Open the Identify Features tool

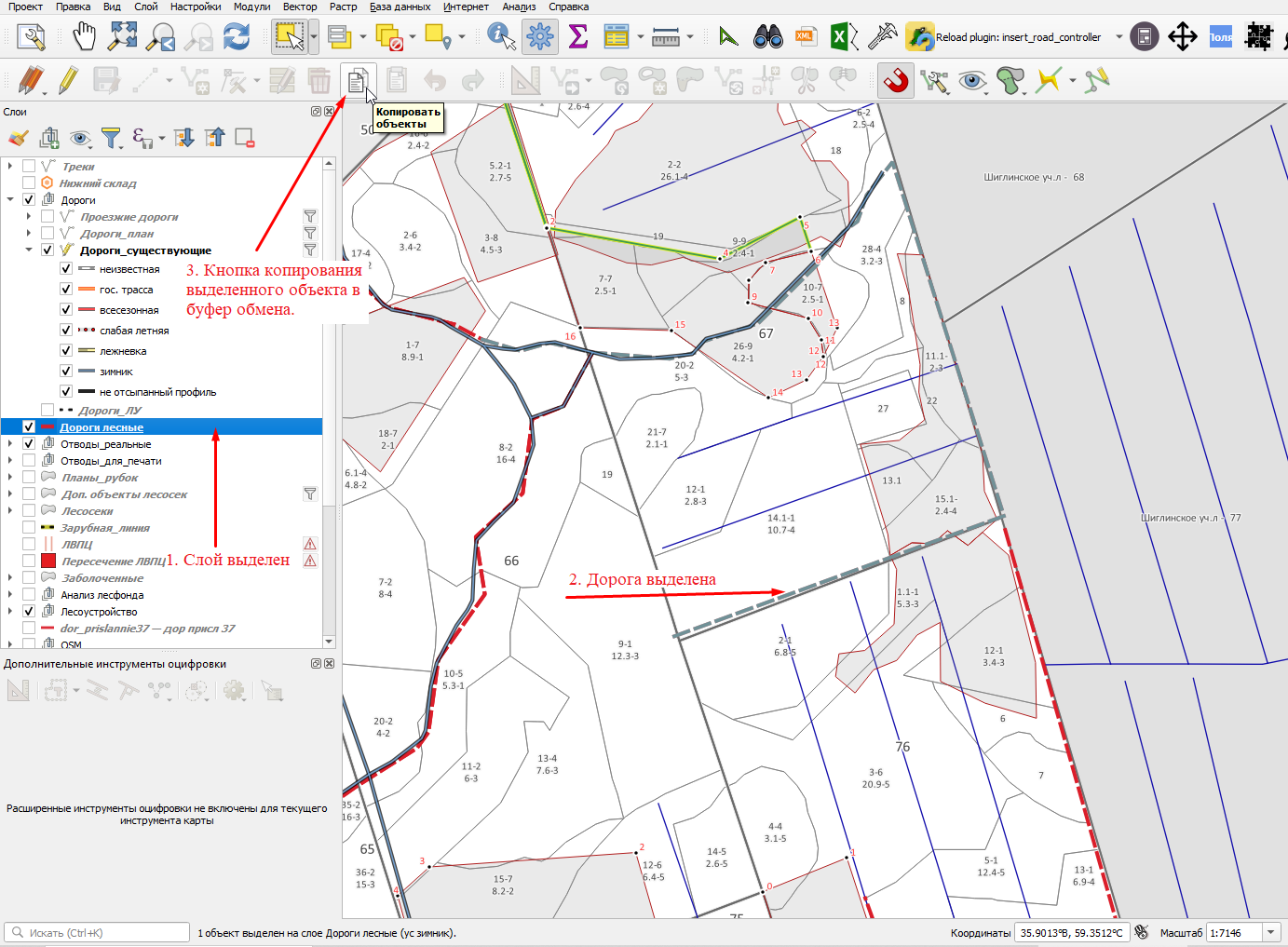501,37
